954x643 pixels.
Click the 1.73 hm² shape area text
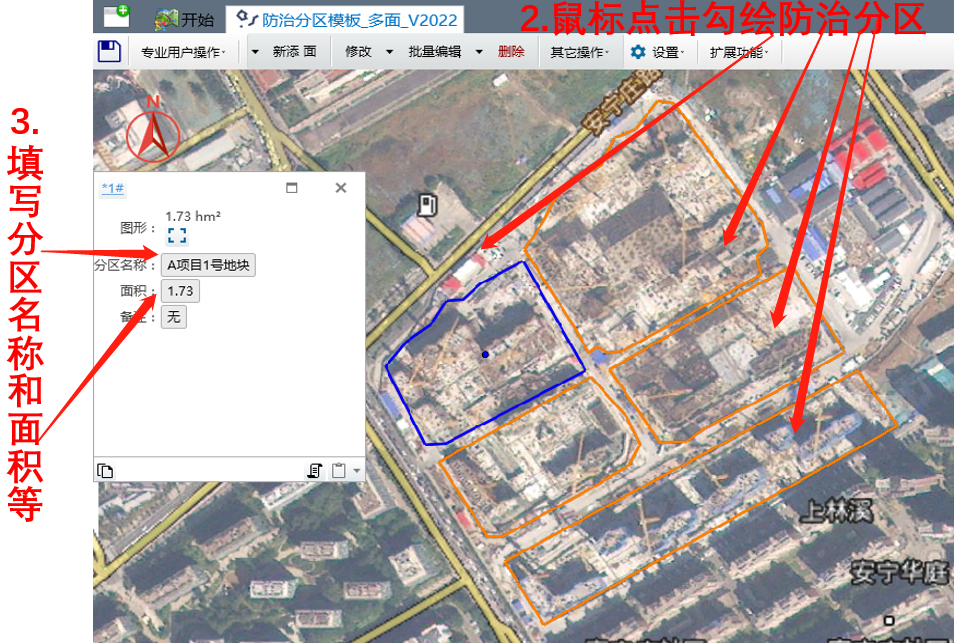pyautogui.click(x=193, y=216)
